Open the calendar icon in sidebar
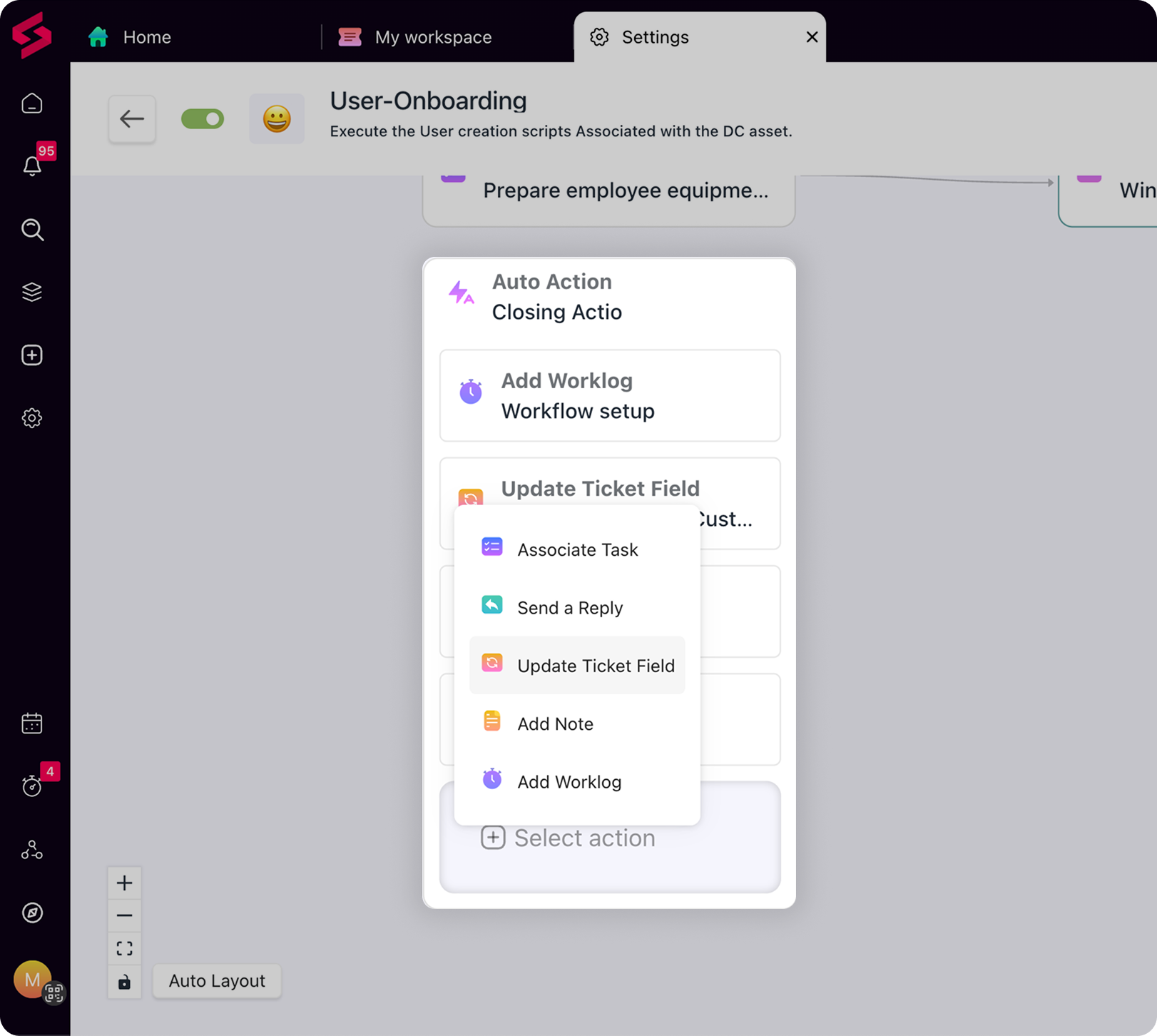 (32, 723)
